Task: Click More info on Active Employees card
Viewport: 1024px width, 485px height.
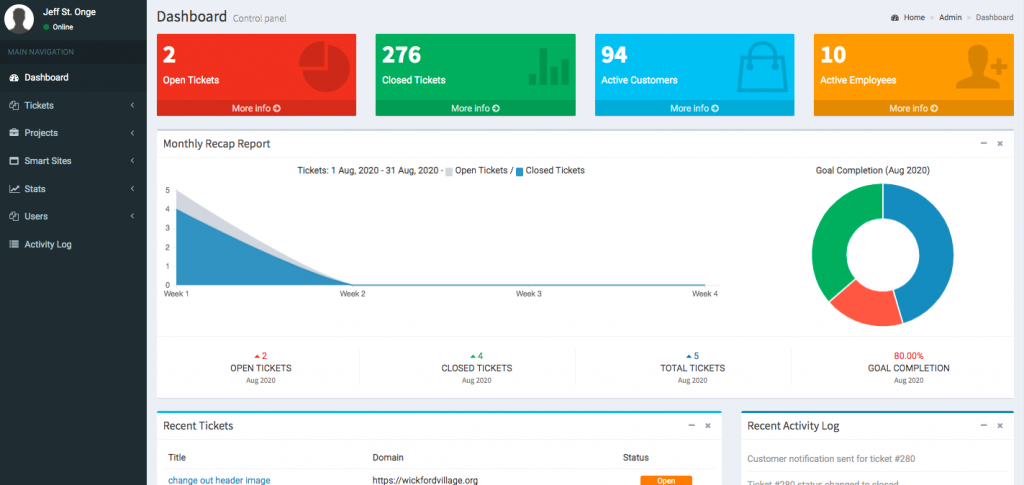Action: 914,108
